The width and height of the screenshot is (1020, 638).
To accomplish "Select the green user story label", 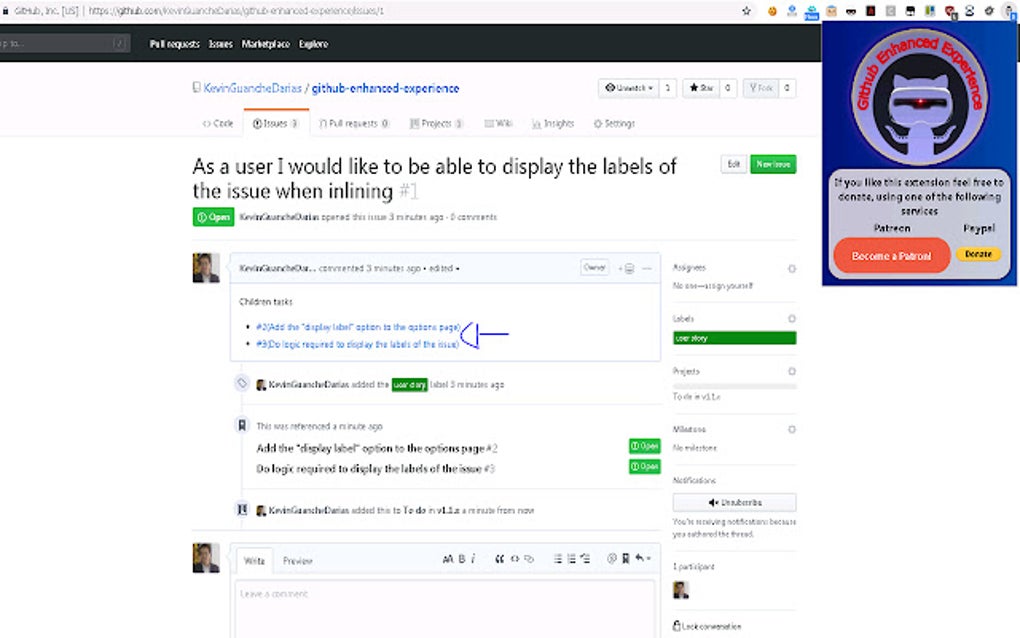I will coord(700,338).
